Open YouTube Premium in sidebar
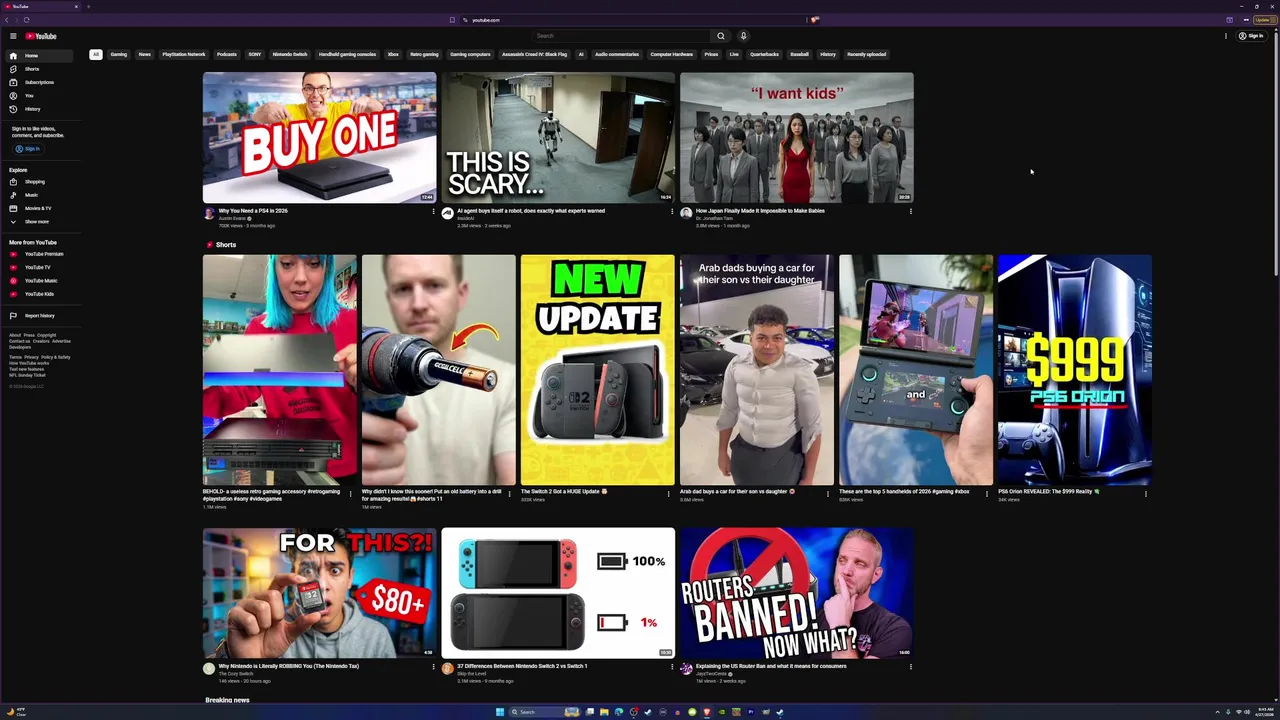 tap(39, 254)
